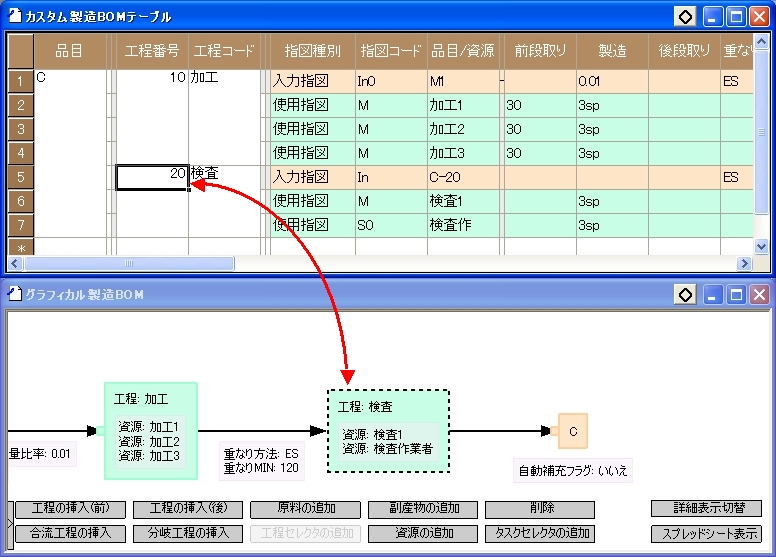Image resolution: width=776 pixels, height=557 pixels.
Task: Minimize the グラフィカル製造BOM window
Action: [712, 296]
